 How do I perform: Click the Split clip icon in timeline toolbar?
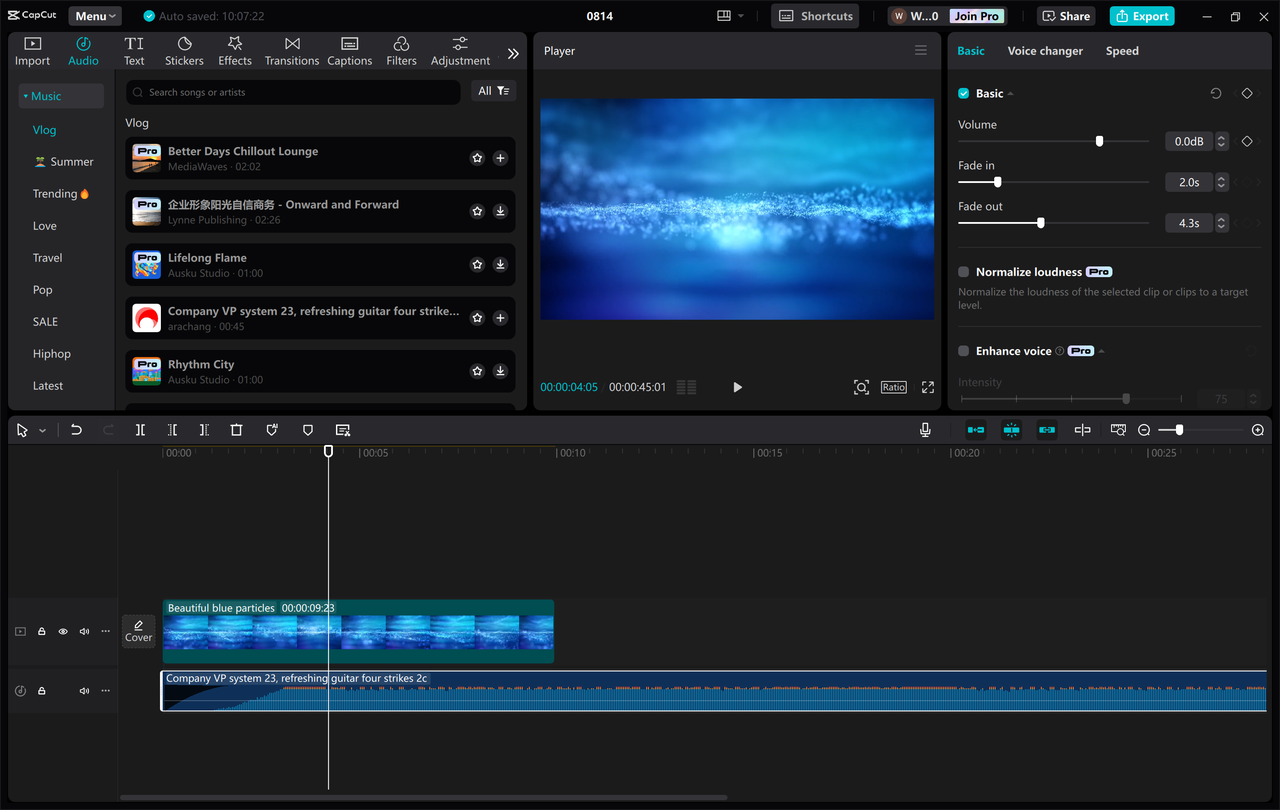pyautogui.click(x=141, y=430)
